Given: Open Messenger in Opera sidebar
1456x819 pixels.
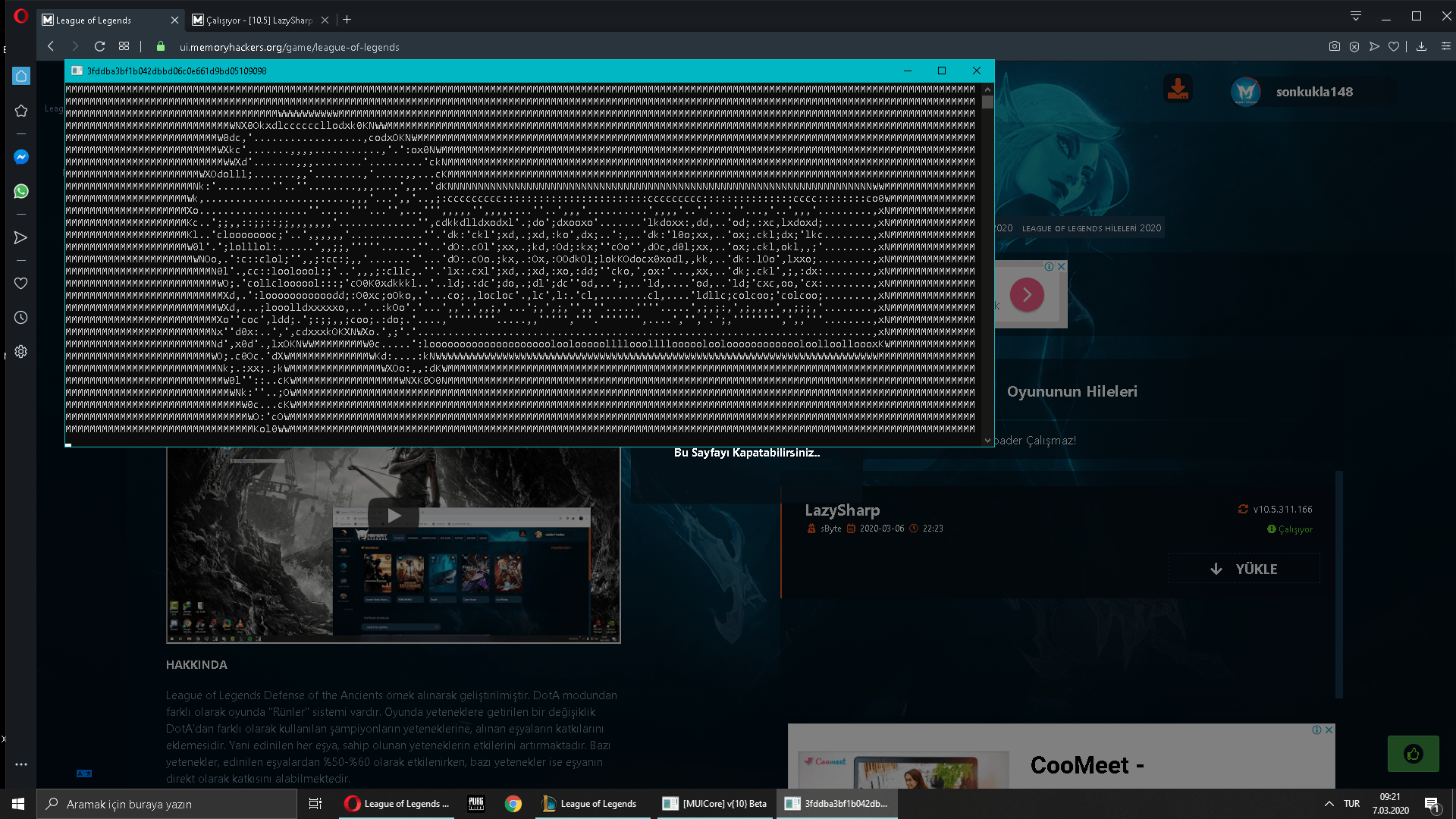Looking at the screenshot, I should [x=21, y=157].
